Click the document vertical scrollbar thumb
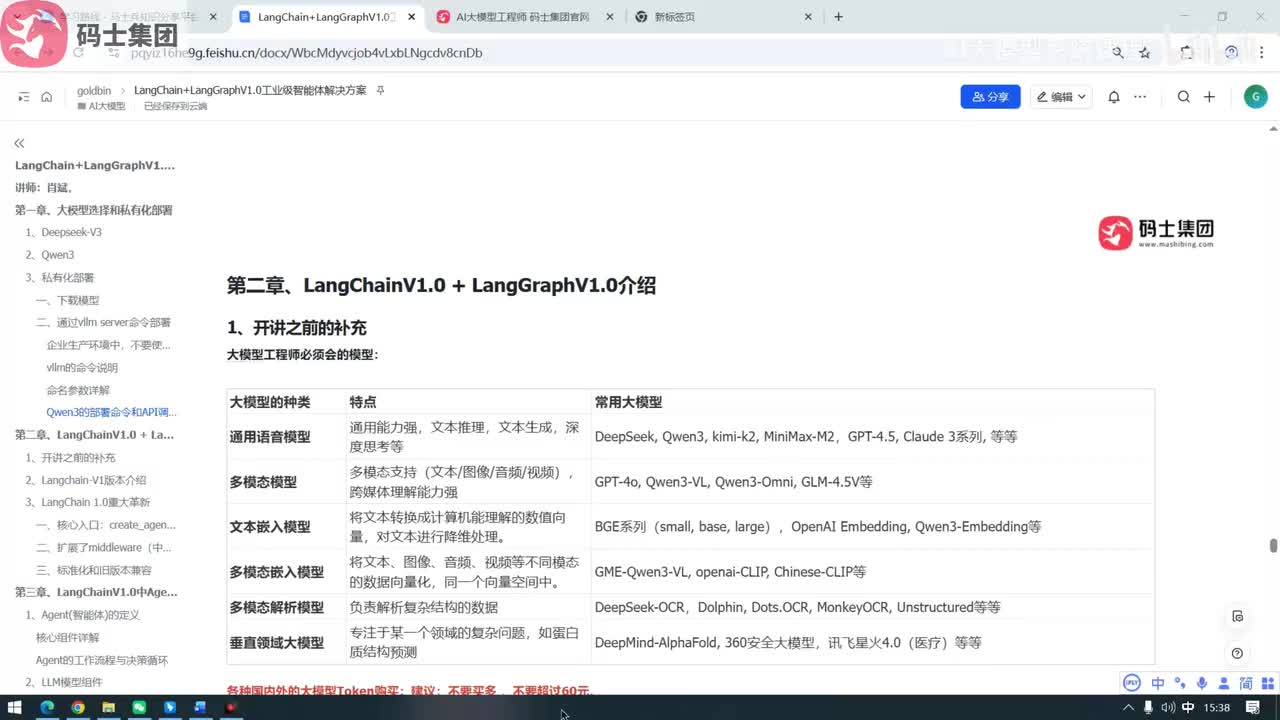The image size is (1280, 720). [x=1273, y=546]
